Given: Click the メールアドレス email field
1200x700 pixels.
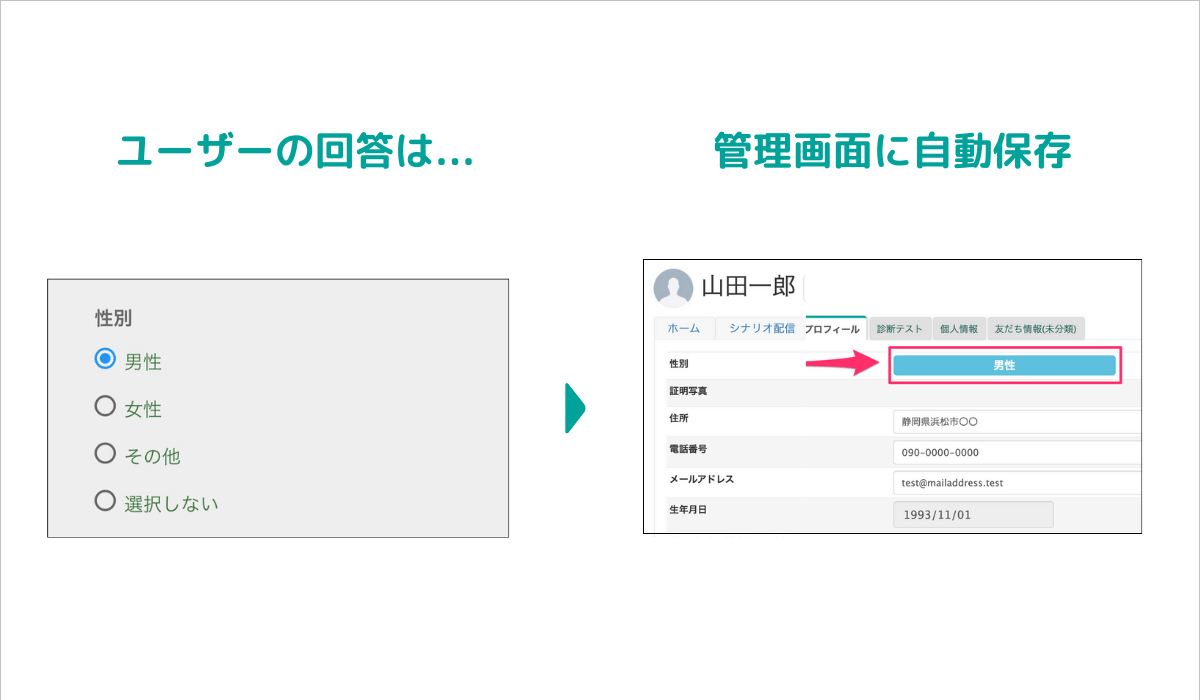Looking at the screenshot, I should click(1016, 483).
